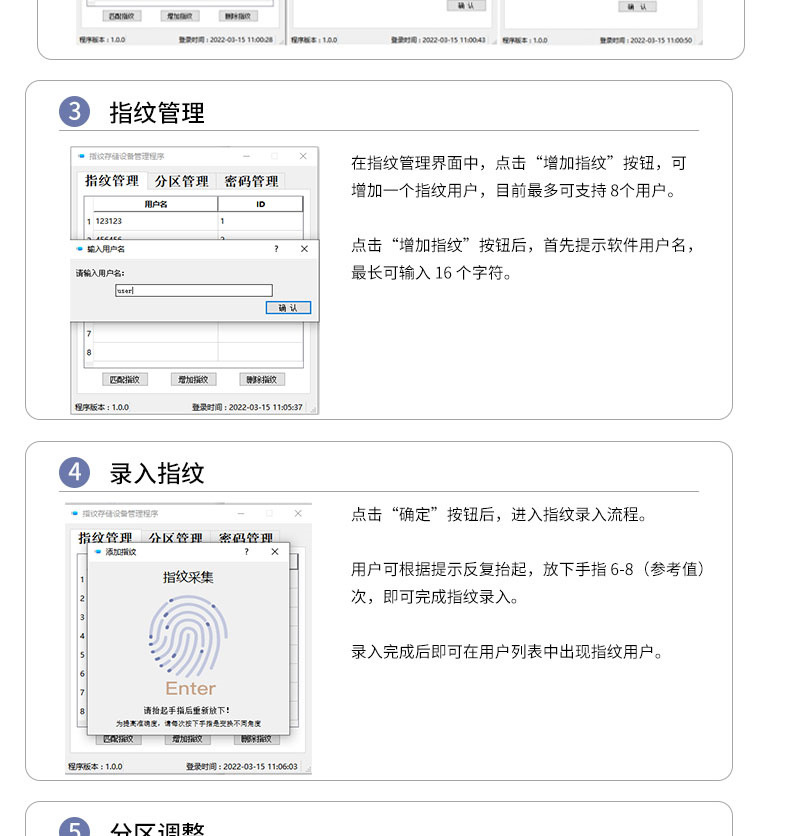This screenshot has width=790, height=836.
Task: Click 增加指纹 button in the step 3 window
Action: [x=193, y=380]
